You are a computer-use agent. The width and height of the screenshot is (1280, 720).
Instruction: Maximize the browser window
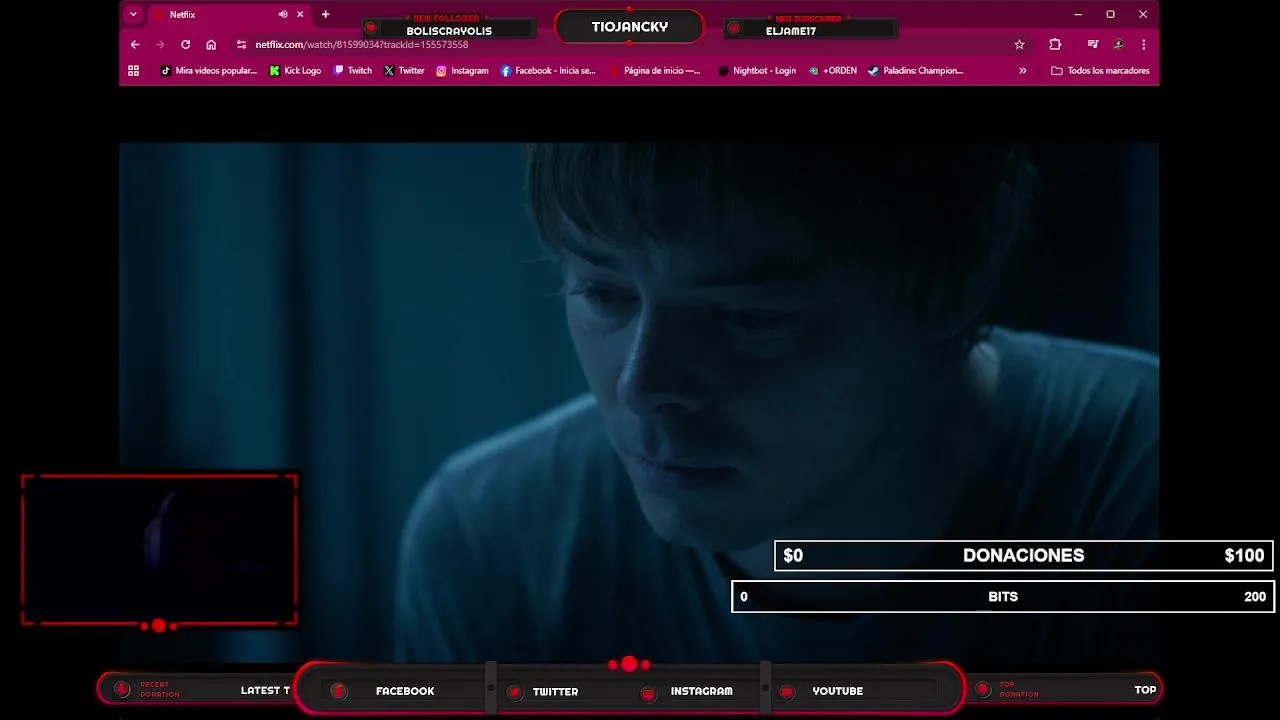tap(1110, 15)
